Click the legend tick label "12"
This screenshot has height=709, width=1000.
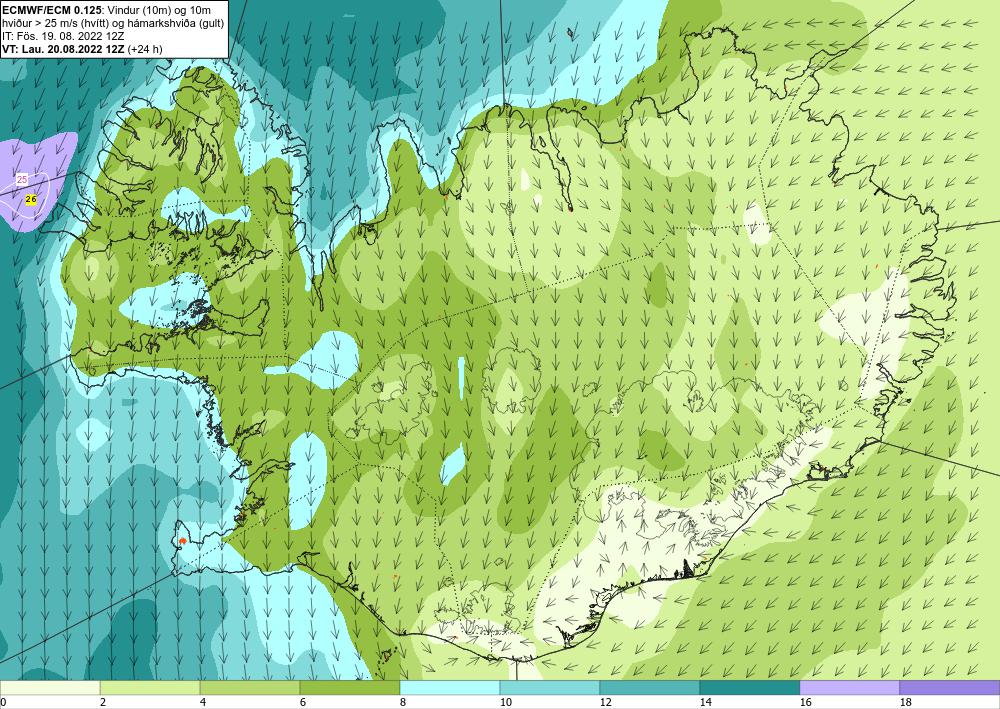coord(605,702)
